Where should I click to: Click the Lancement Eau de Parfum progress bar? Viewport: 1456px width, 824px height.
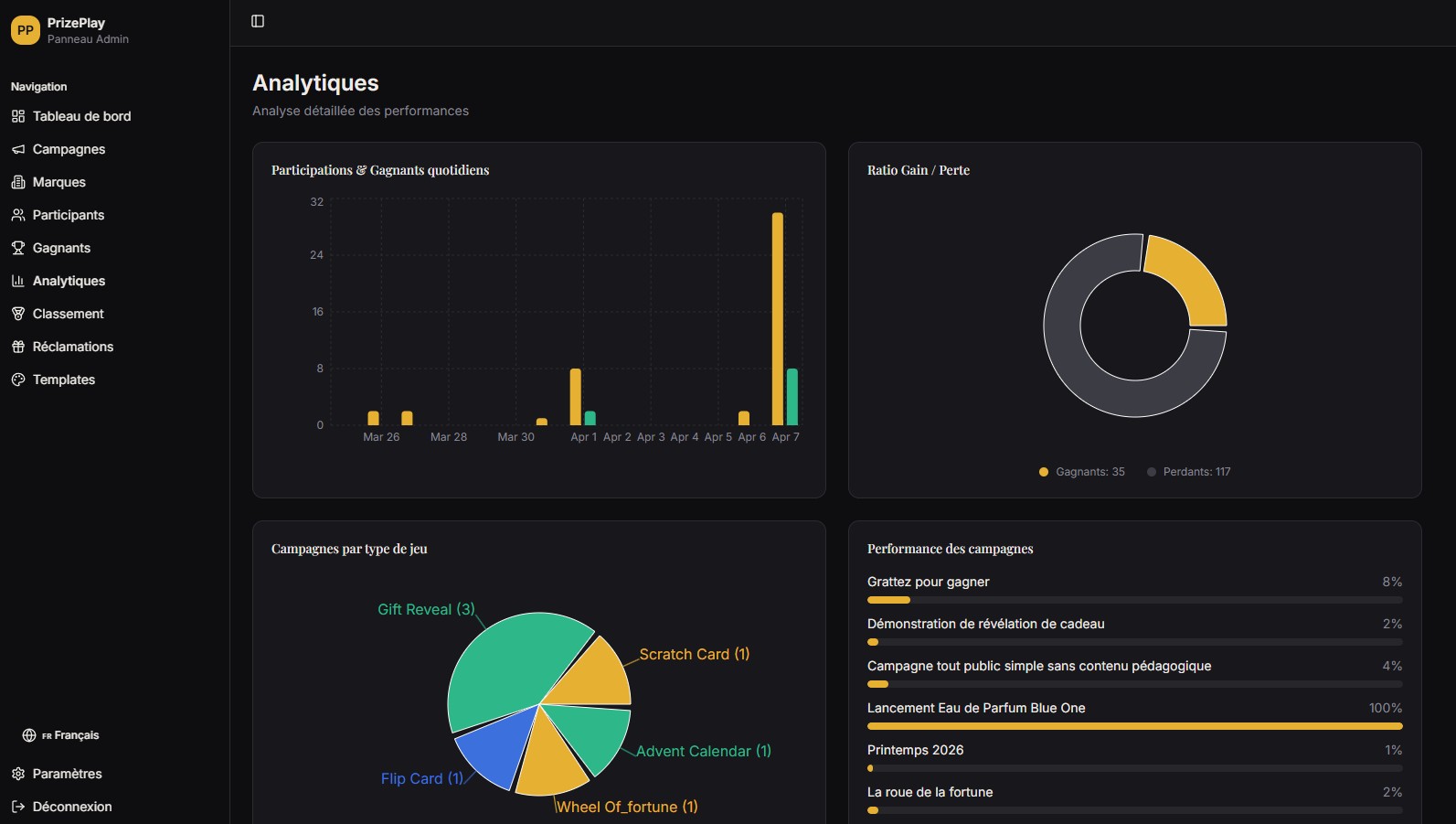point(1134,726)
